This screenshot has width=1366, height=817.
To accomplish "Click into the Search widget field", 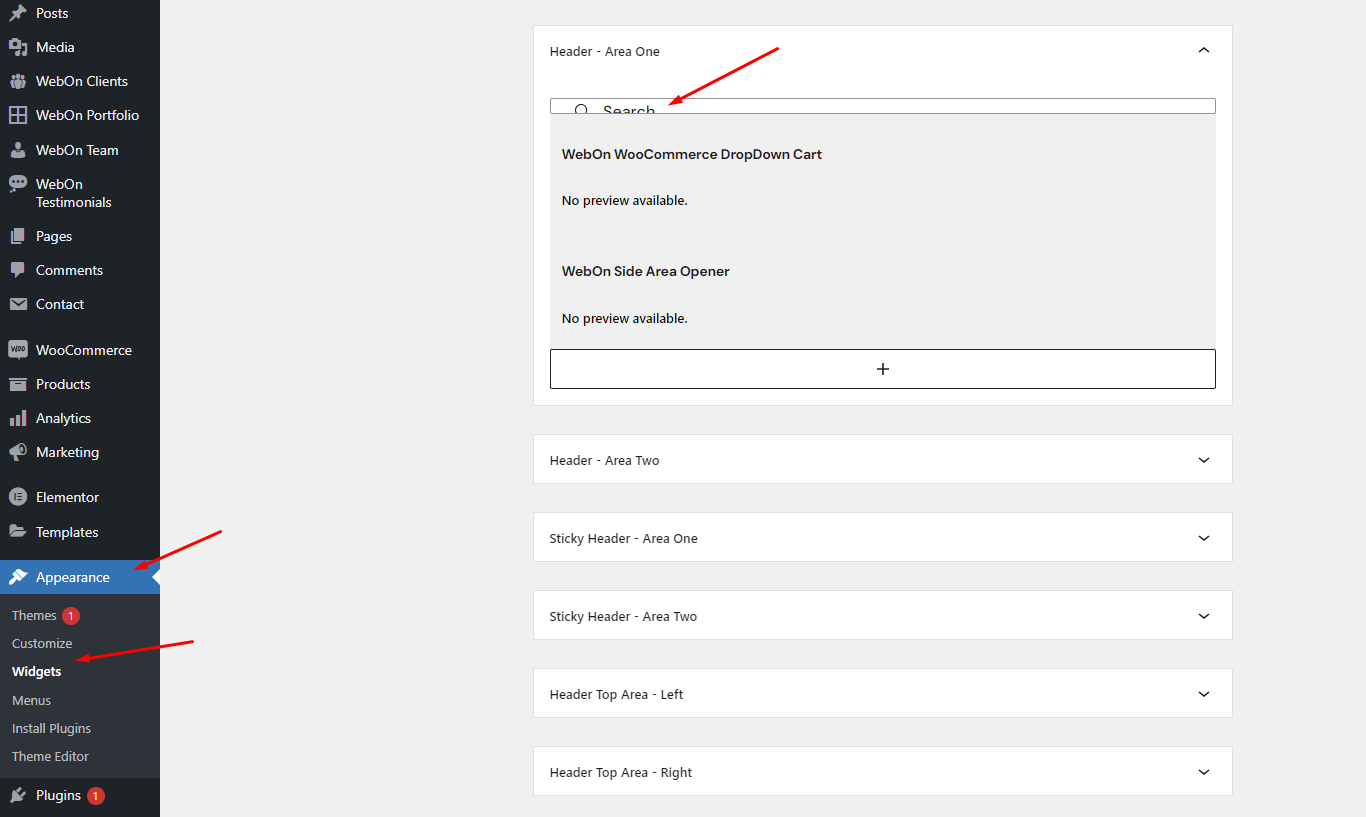I will pyautogui.click(x=883, y=106).
